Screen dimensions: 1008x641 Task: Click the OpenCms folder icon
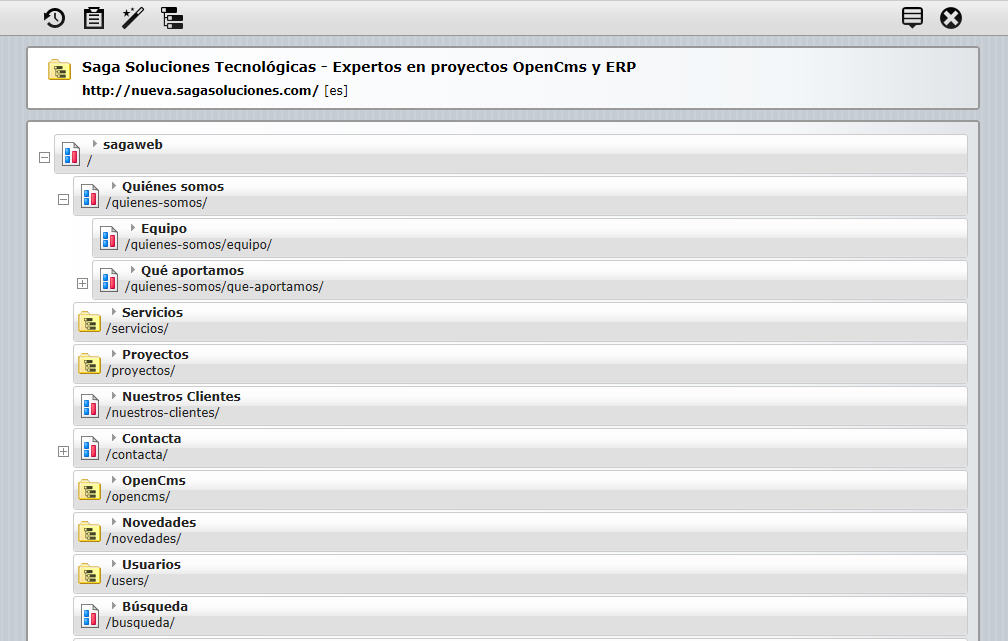tap(90, 490)
